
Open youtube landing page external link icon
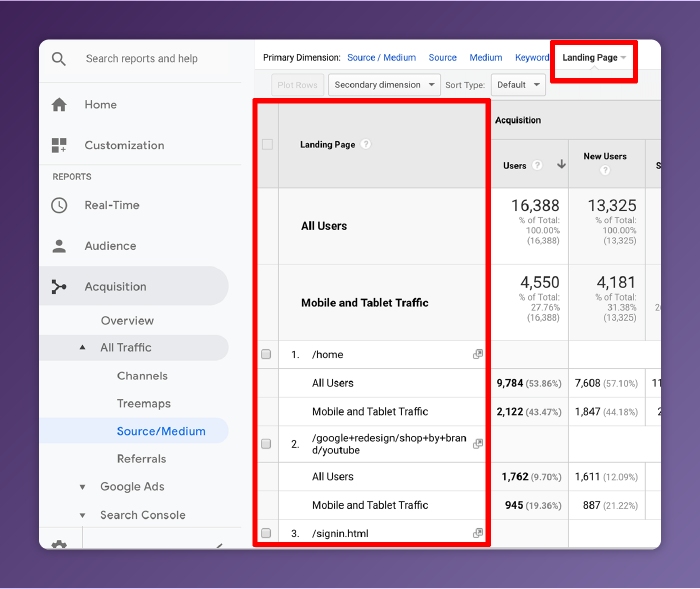[478, 443]
